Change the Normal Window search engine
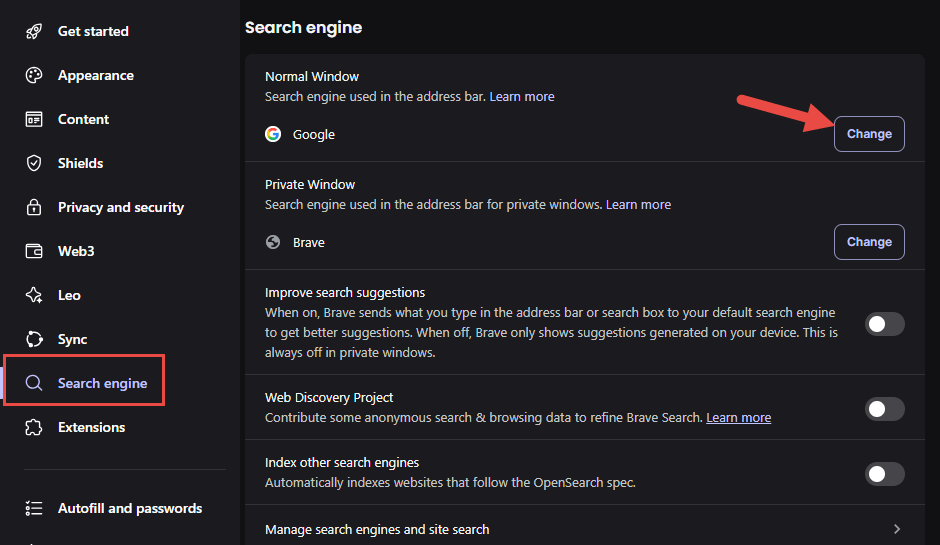Viewport: 940px width, 545px height. pos(869,134)
